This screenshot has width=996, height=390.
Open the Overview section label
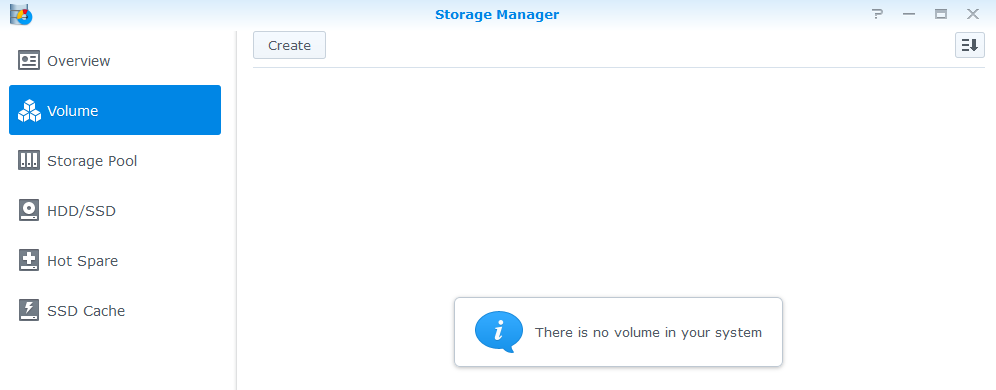[x=79, y=61]
